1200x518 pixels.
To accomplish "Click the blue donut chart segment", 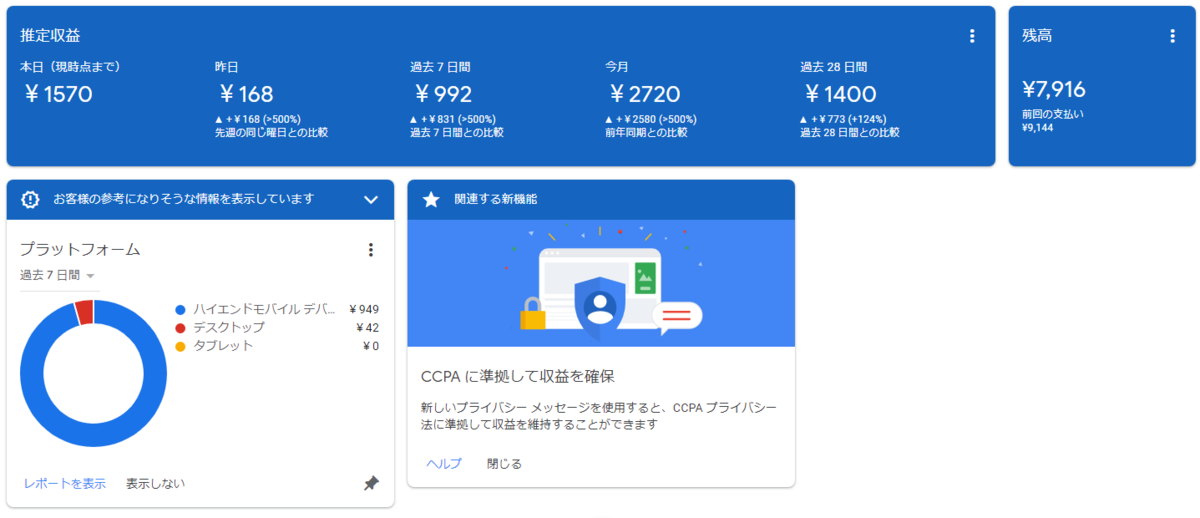I will click(x=92, y=437).
